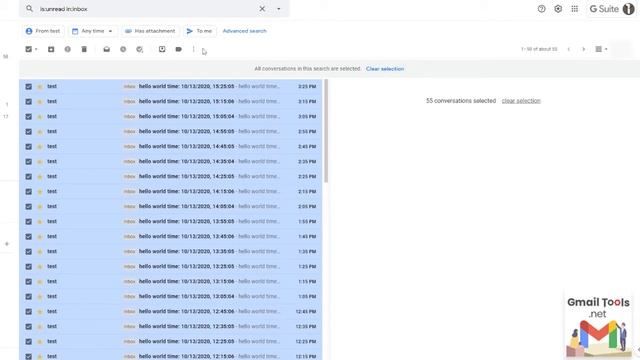Screen dimensions: 640x360
Task: Toggle the Has attachment filter chip
Action: [150, 31]
